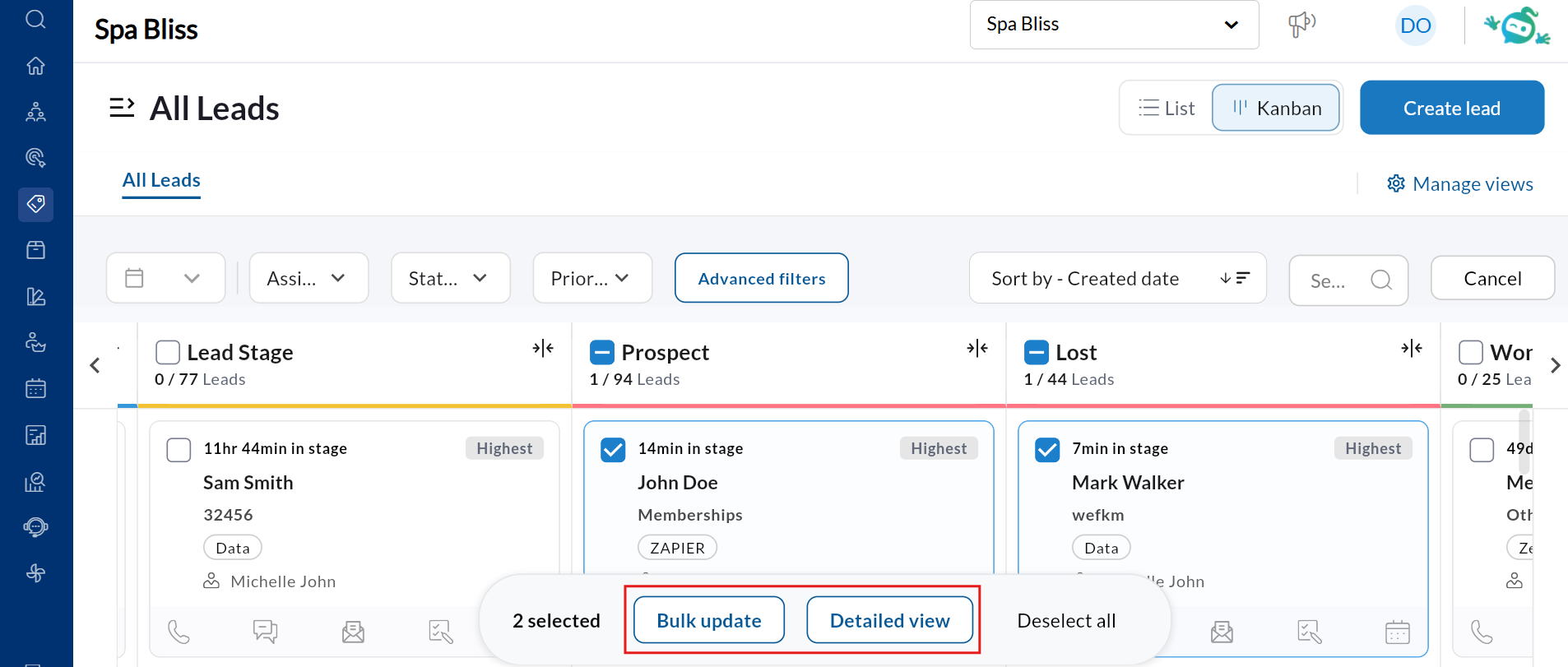This screenshot has height=667, width=1568.
Task: Open the date range dropdown
Action: [165, 278]
